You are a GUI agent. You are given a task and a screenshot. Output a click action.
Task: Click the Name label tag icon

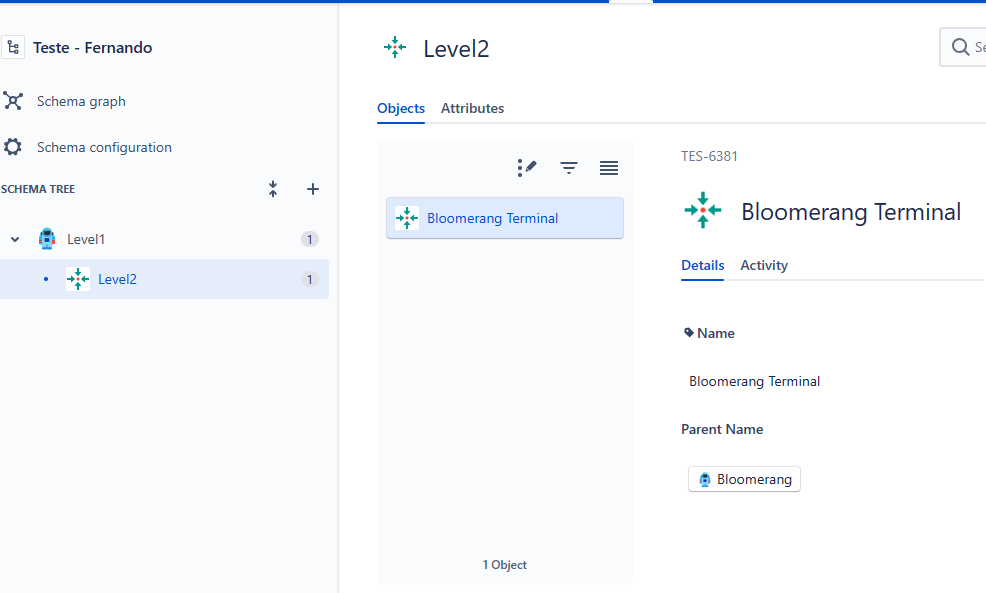[689, 333]
